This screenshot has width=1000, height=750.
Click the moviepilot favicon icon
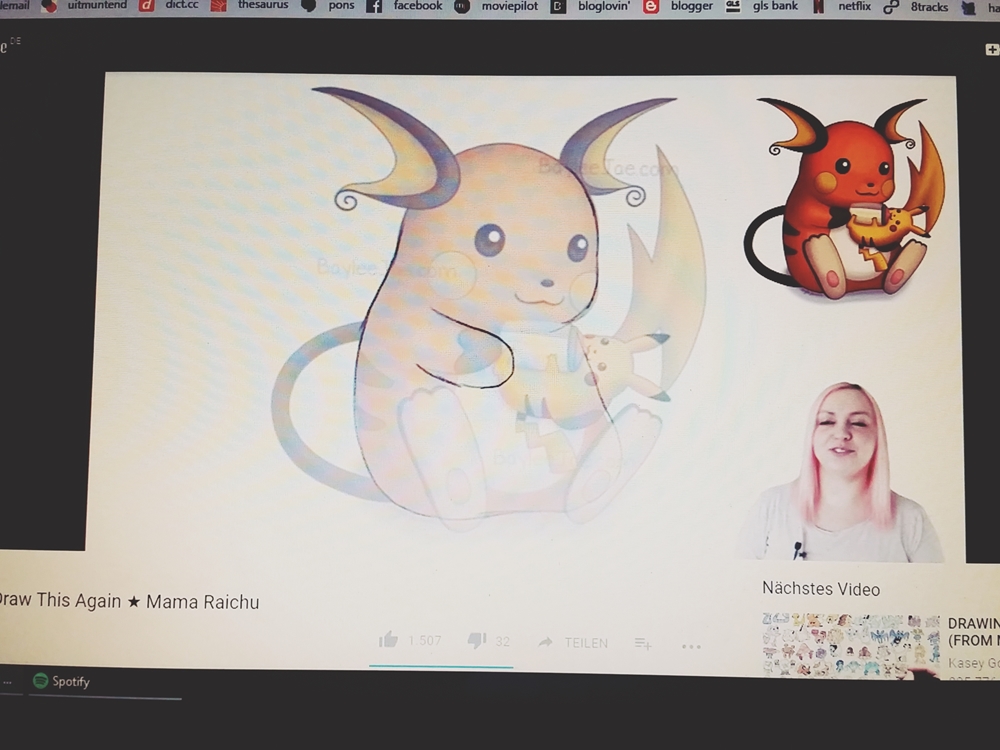point(462,7)
